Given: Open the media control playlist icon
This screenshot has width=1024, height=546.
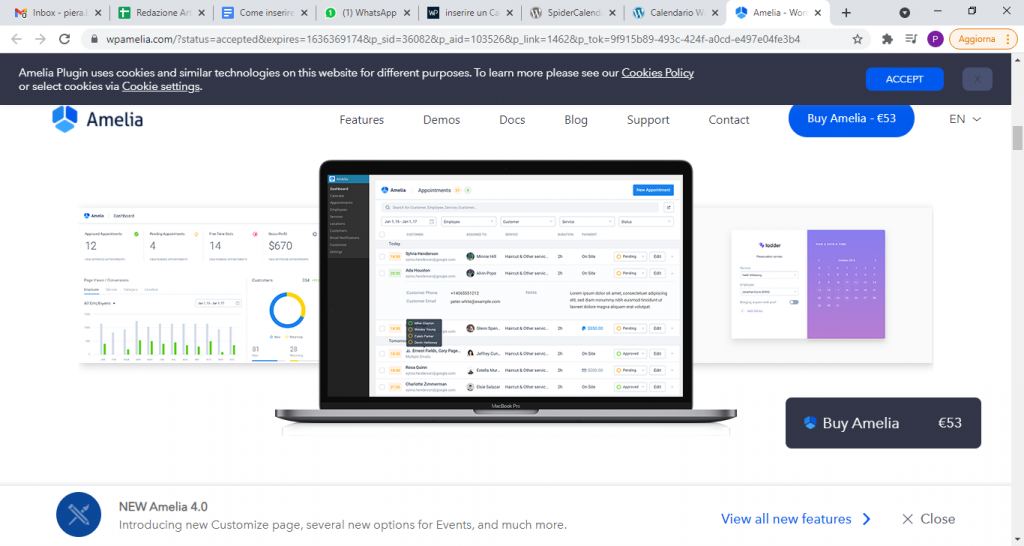Looking at the screenshot, I should pos(911,39).
